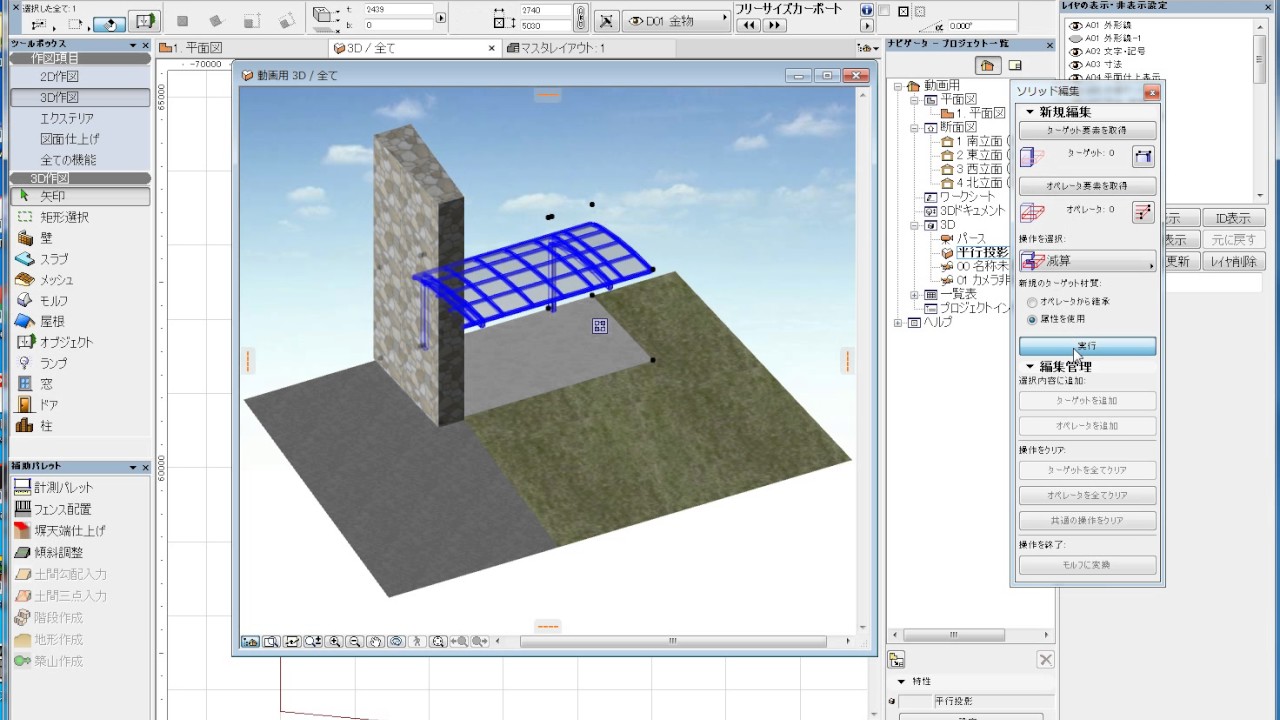Open the 減算 operation dropdown
This screenshot has width=1280, height=720.
1087,262
